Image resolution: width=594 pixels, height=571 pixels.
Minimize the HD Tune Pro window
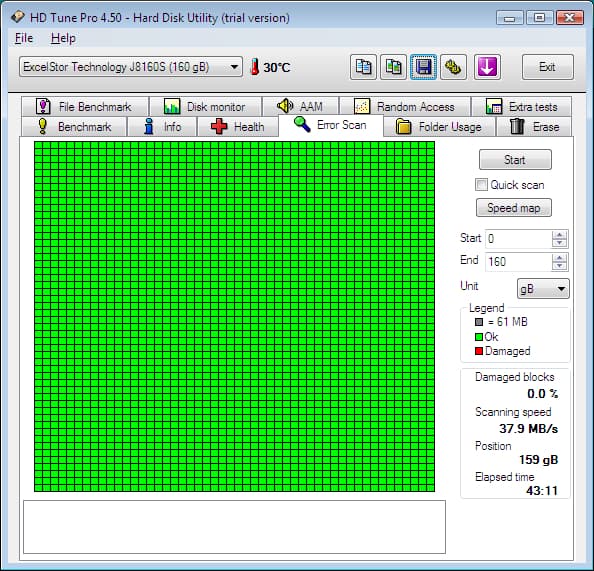510,18
